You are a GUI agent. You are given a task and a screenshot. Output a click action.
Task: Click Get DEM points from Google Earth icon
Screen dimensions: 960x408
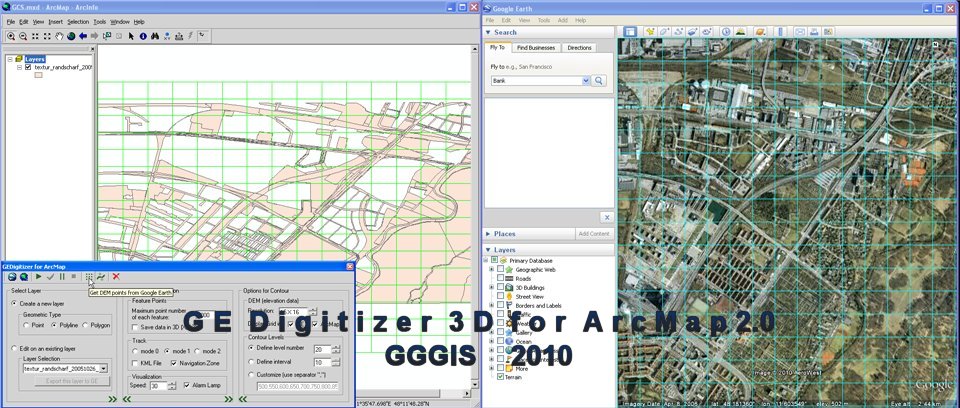(89, 278)
